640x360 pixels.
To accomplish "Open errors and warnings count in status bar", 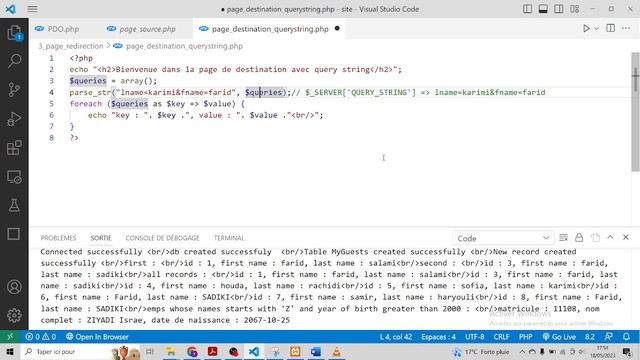I will click(41, 337).
